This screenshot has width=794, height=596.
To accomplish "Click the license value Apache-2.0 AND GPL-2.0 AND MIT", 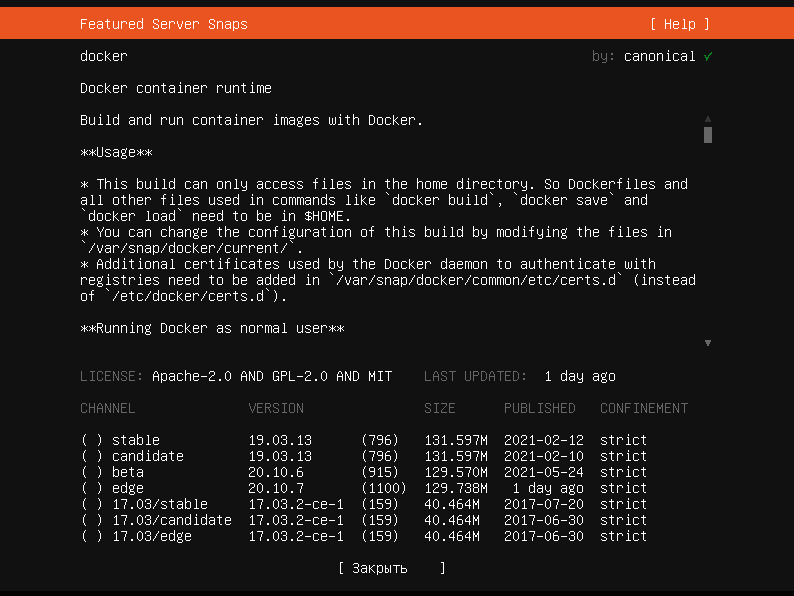I will (x=272, y=376).
